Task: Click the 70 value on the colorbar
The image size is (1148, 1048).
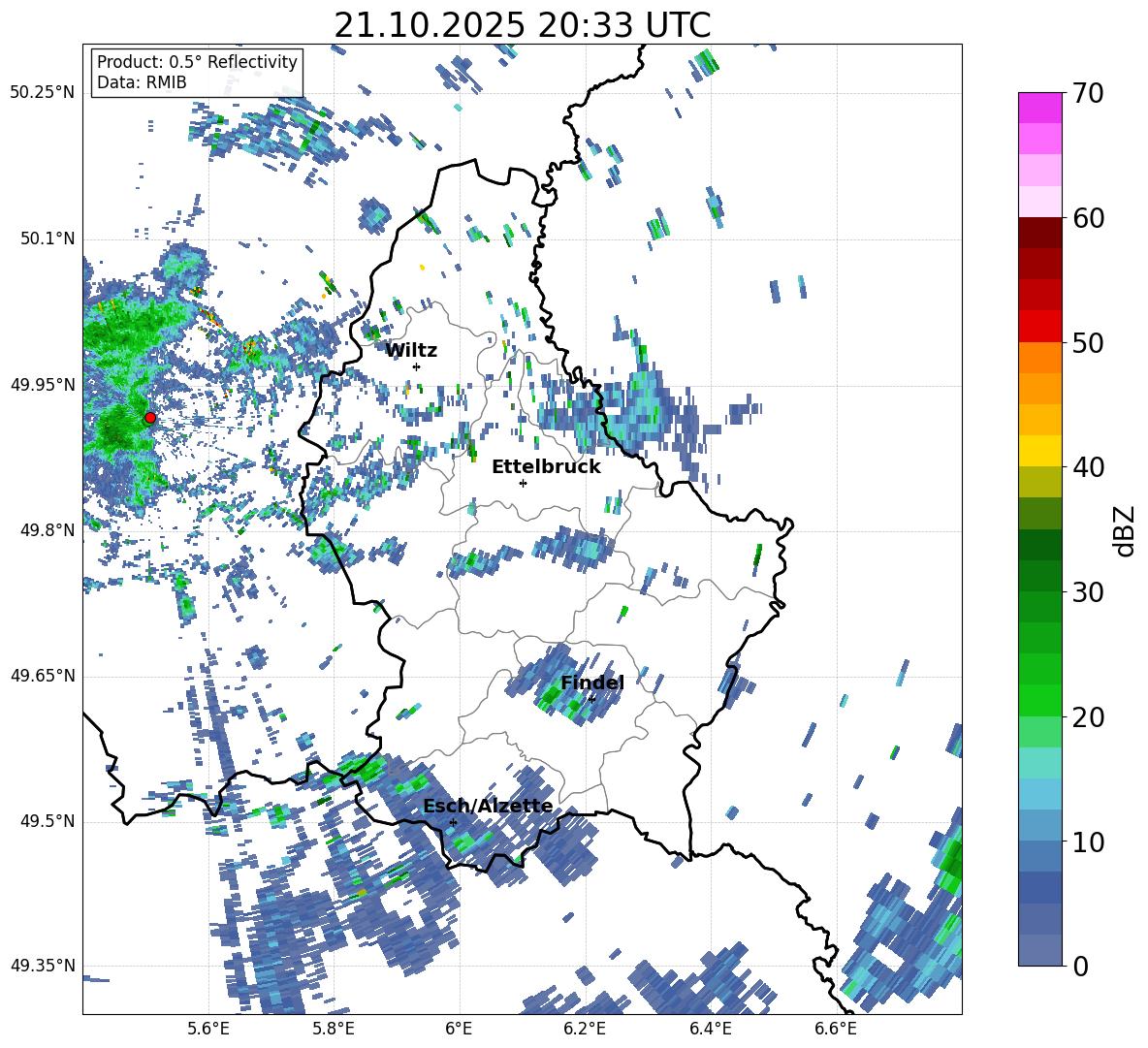Action: (1087, 94)
